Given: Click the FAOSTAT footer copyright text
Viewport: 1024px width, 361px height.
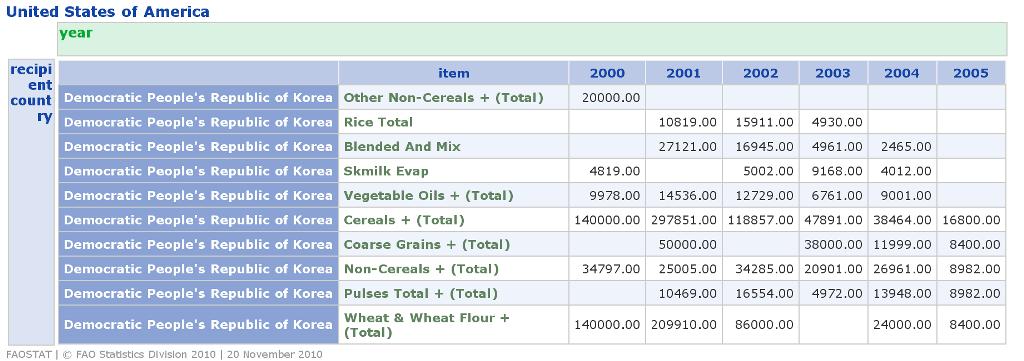Looking at the screenshot, I should tap(164, 354).
